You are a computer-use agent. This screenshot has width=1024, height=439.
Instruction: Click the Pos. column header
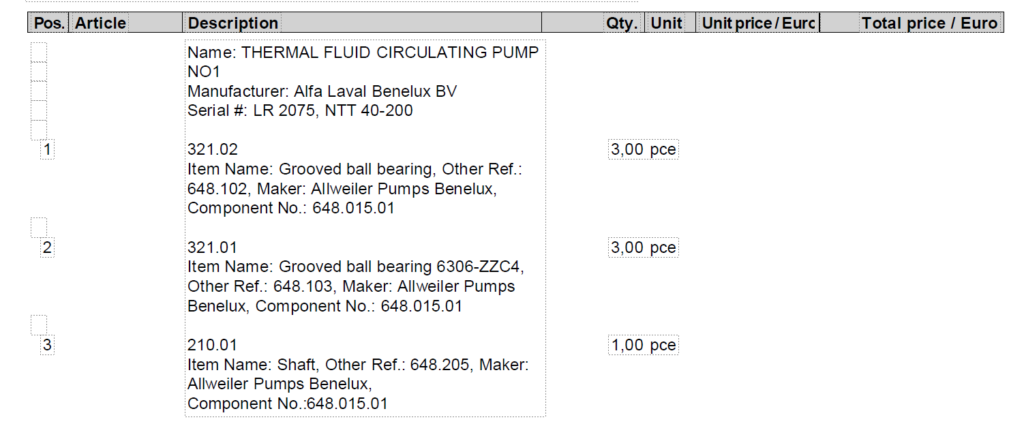coord(49,23)
